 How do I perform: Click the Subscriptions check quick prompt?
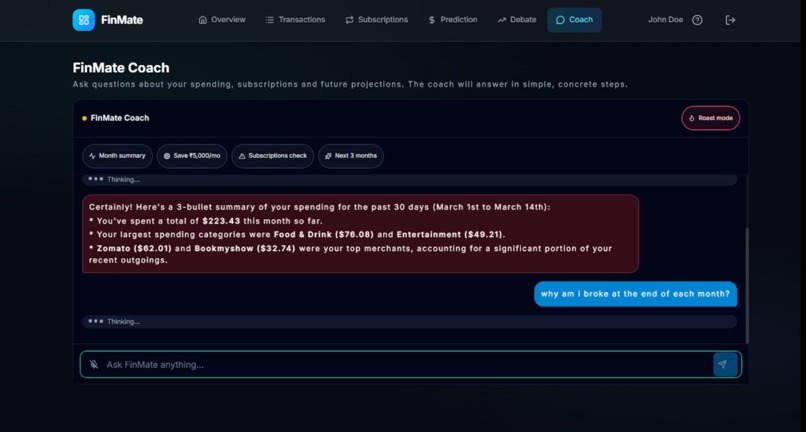[272, 156]
